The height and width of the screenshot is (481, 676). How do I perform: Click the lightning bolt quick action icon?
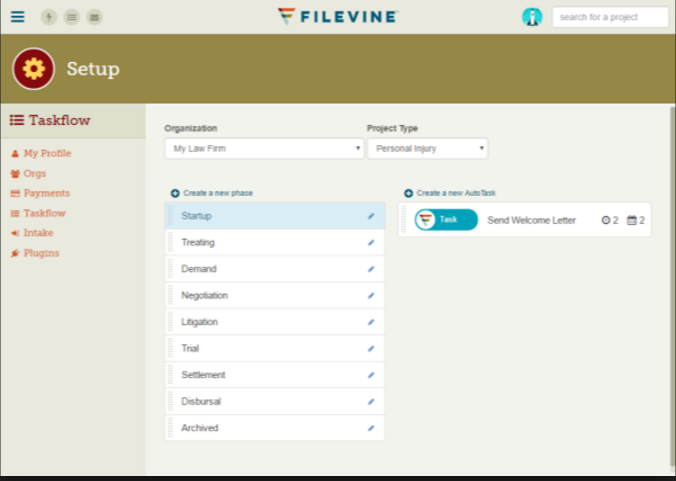click(x=49, y=17)
